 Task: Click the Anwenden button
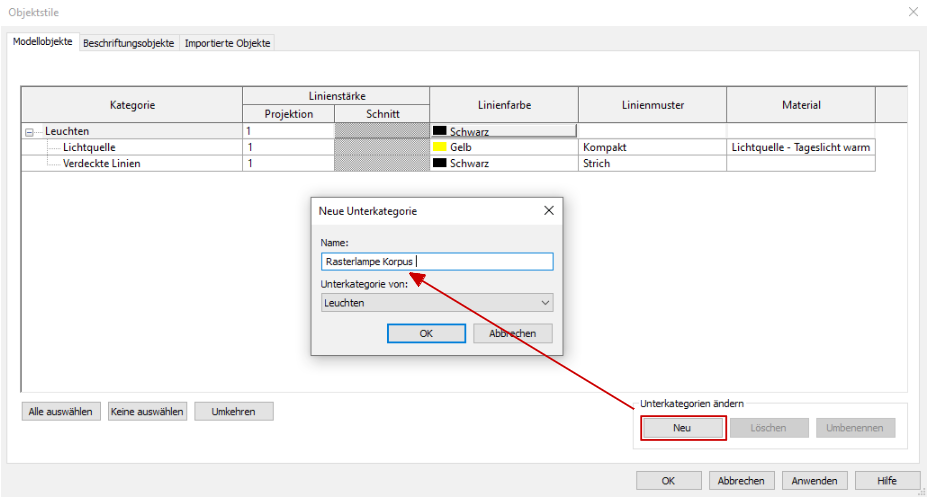click(x=814, y=480)
